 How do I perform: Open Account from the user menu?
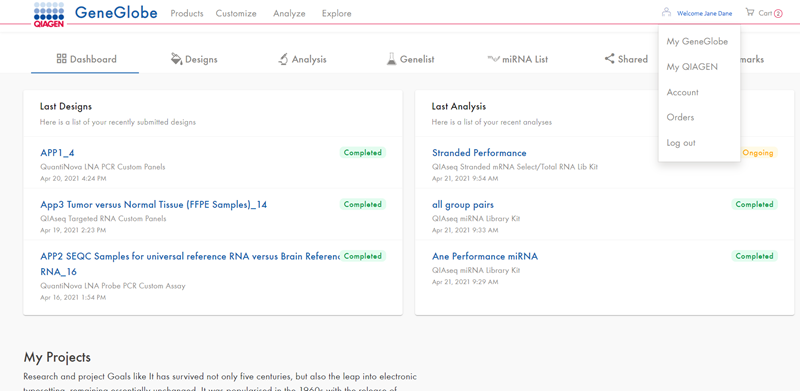tap(683, 92)
